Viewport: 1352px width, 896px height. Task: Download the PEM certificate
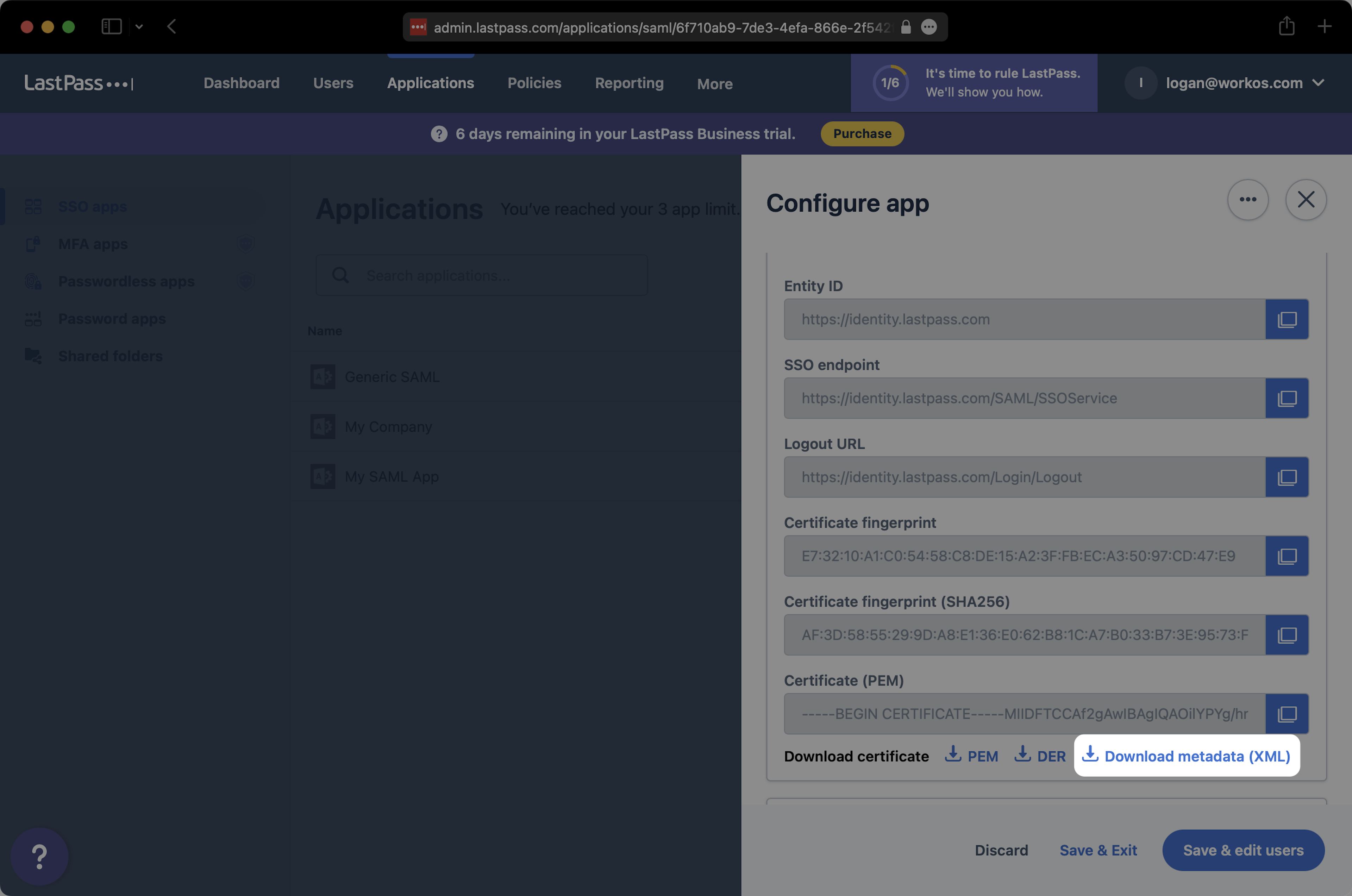[971, 756]
